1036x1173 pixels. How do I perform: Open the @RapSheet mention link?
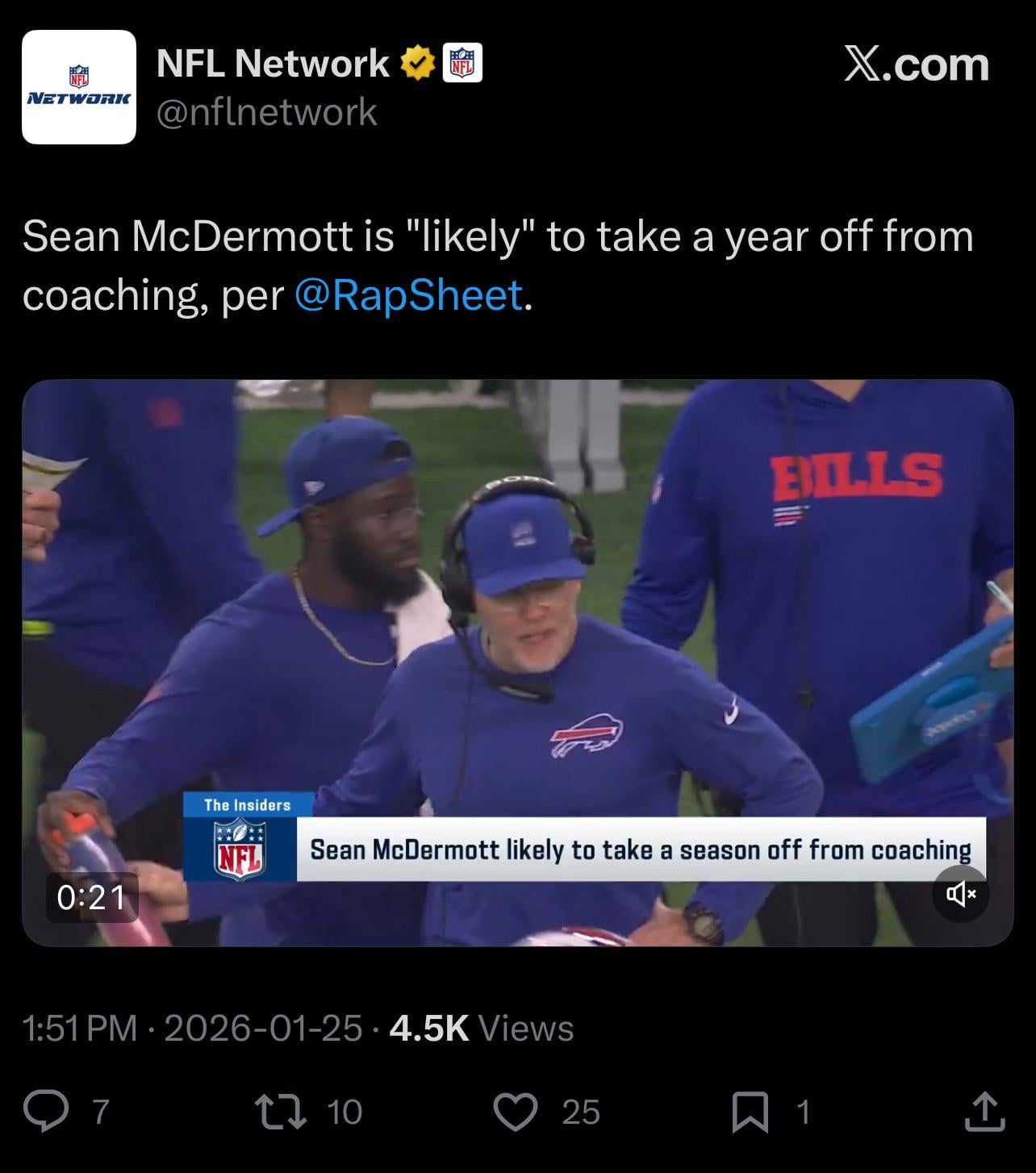tap(408, 295)
